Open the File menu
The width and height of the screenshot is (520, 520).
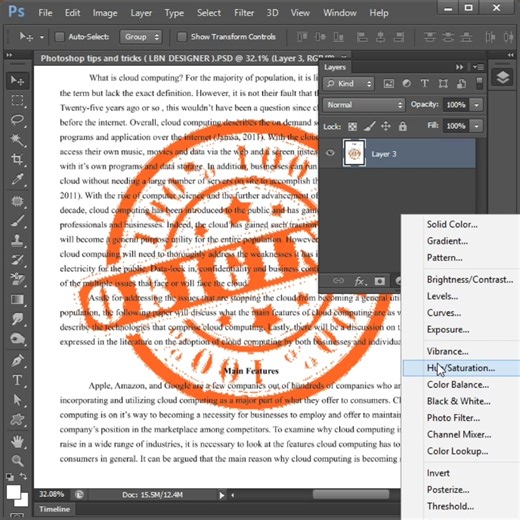tap(45, 13)
